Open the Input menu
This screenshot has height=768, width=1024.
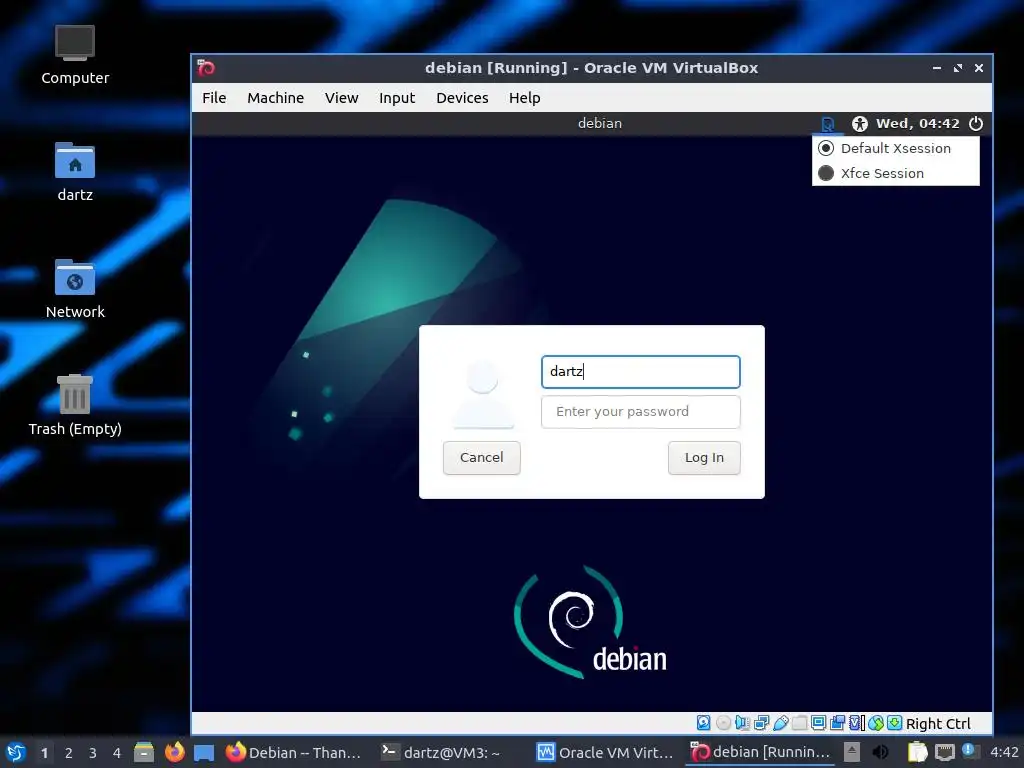point(397,98)
